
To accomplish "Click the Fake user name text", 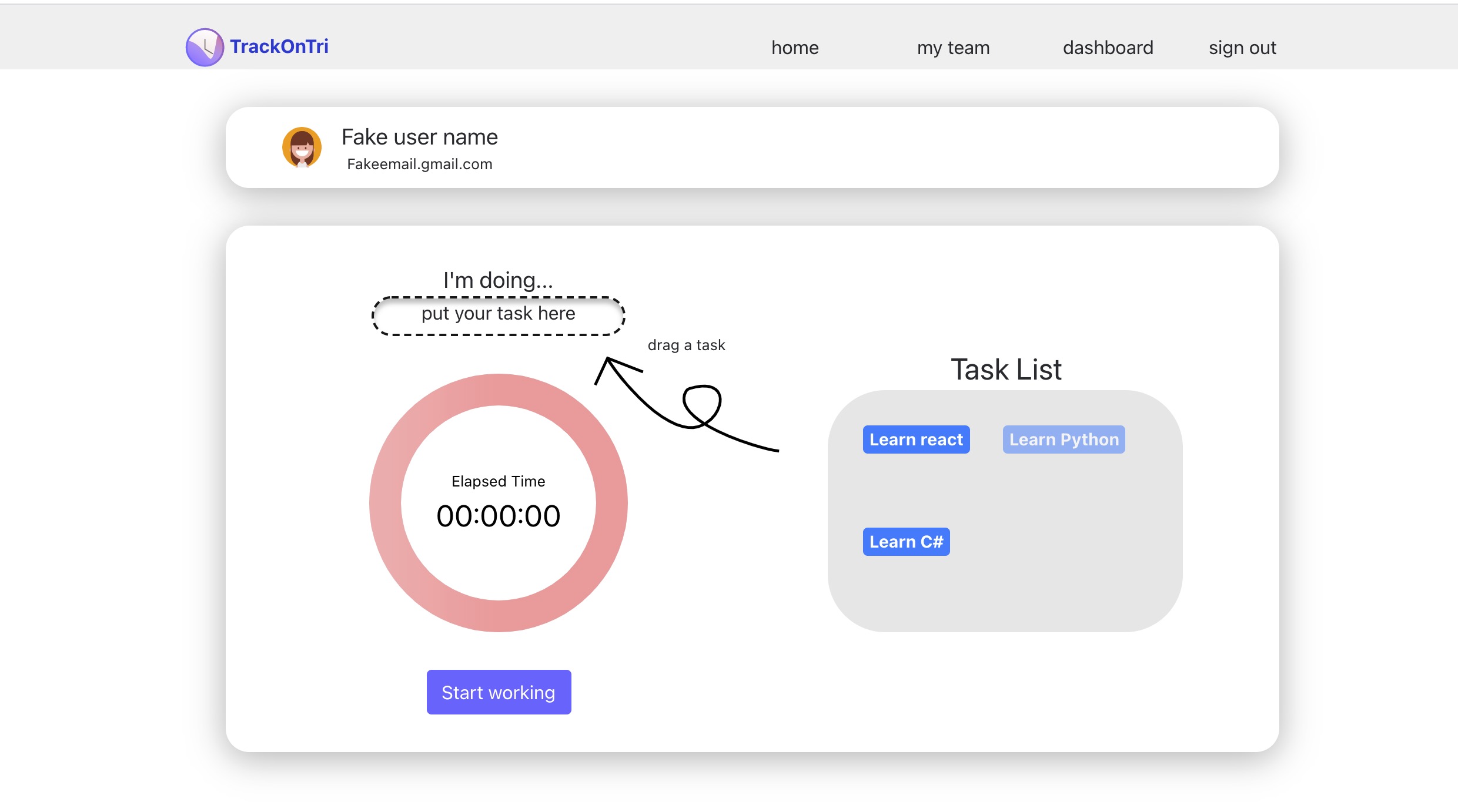I will pos(420,137).
